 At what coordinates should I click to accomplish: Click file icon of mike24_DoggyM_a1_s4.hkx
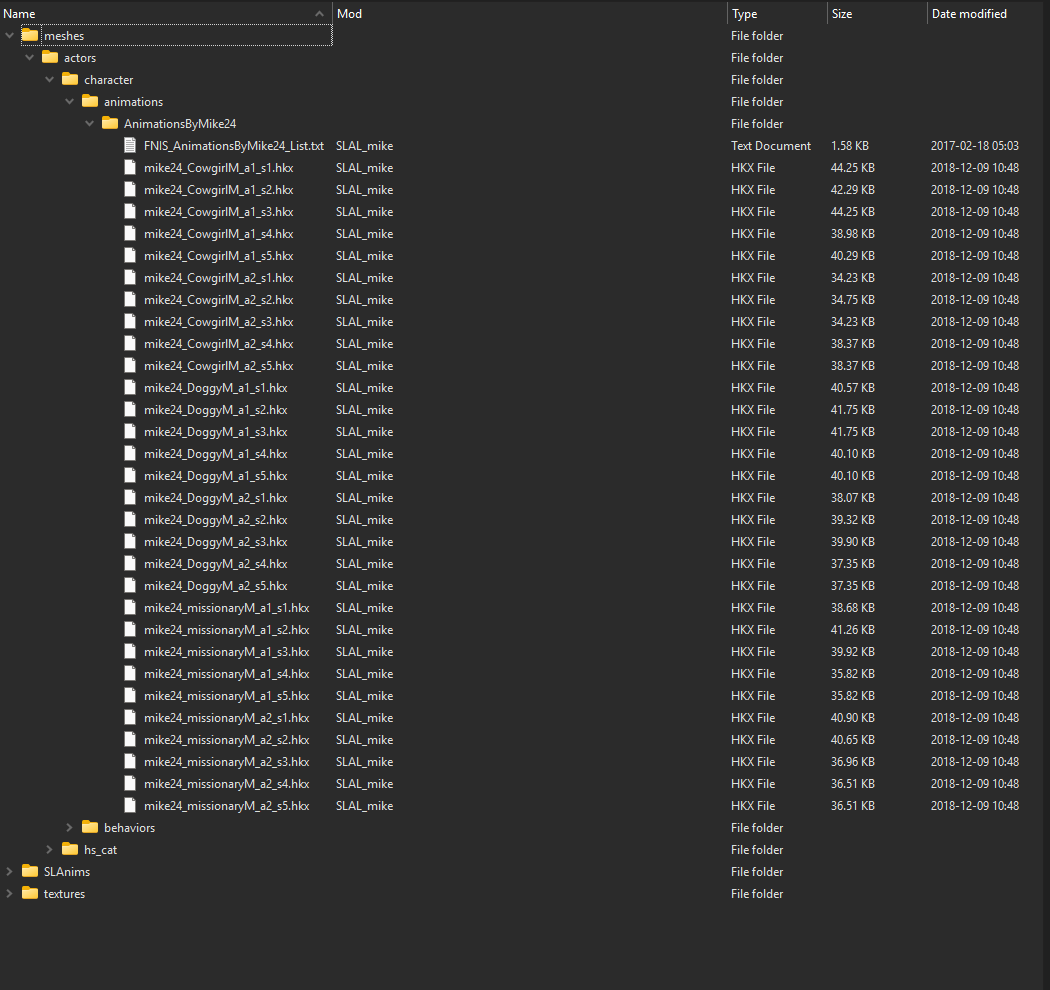pyautogui.click(x=130, y=453)
